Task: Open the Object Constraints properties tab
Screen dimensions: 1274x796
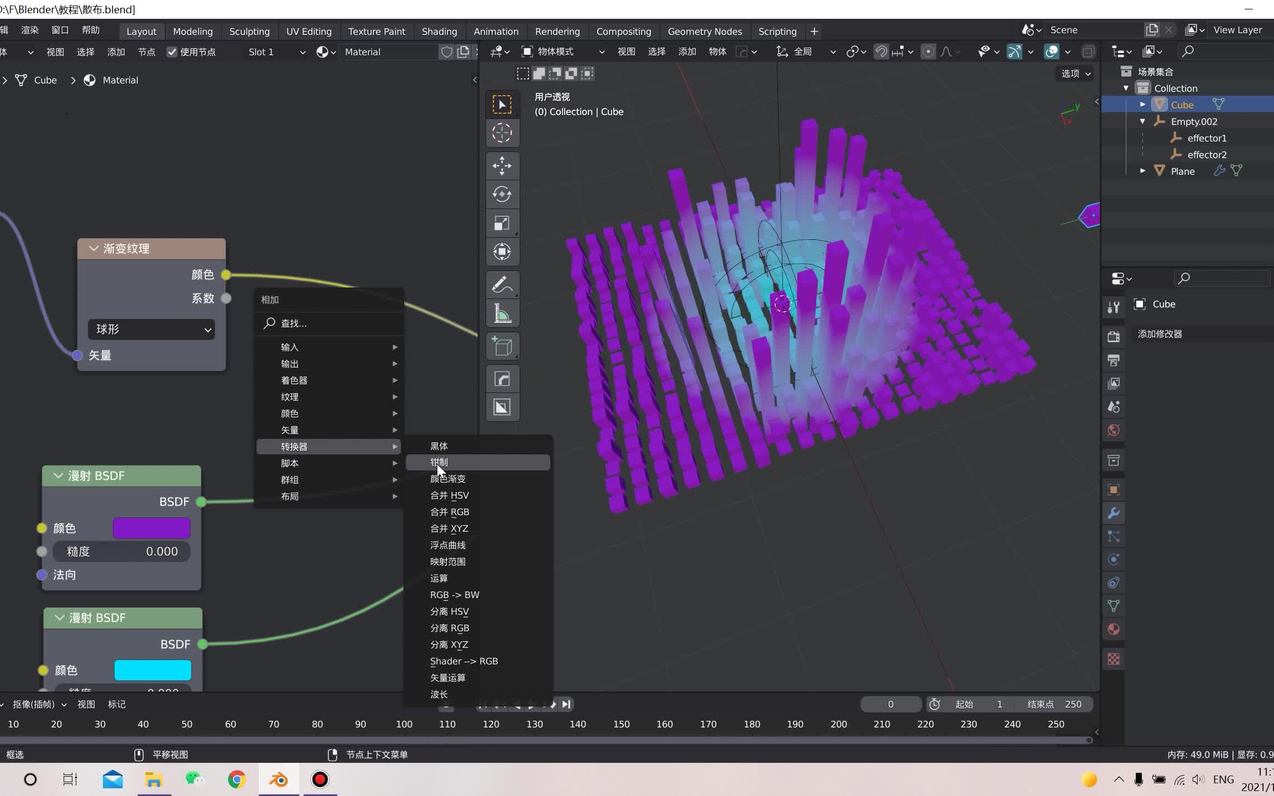Action: [1113, 583]
